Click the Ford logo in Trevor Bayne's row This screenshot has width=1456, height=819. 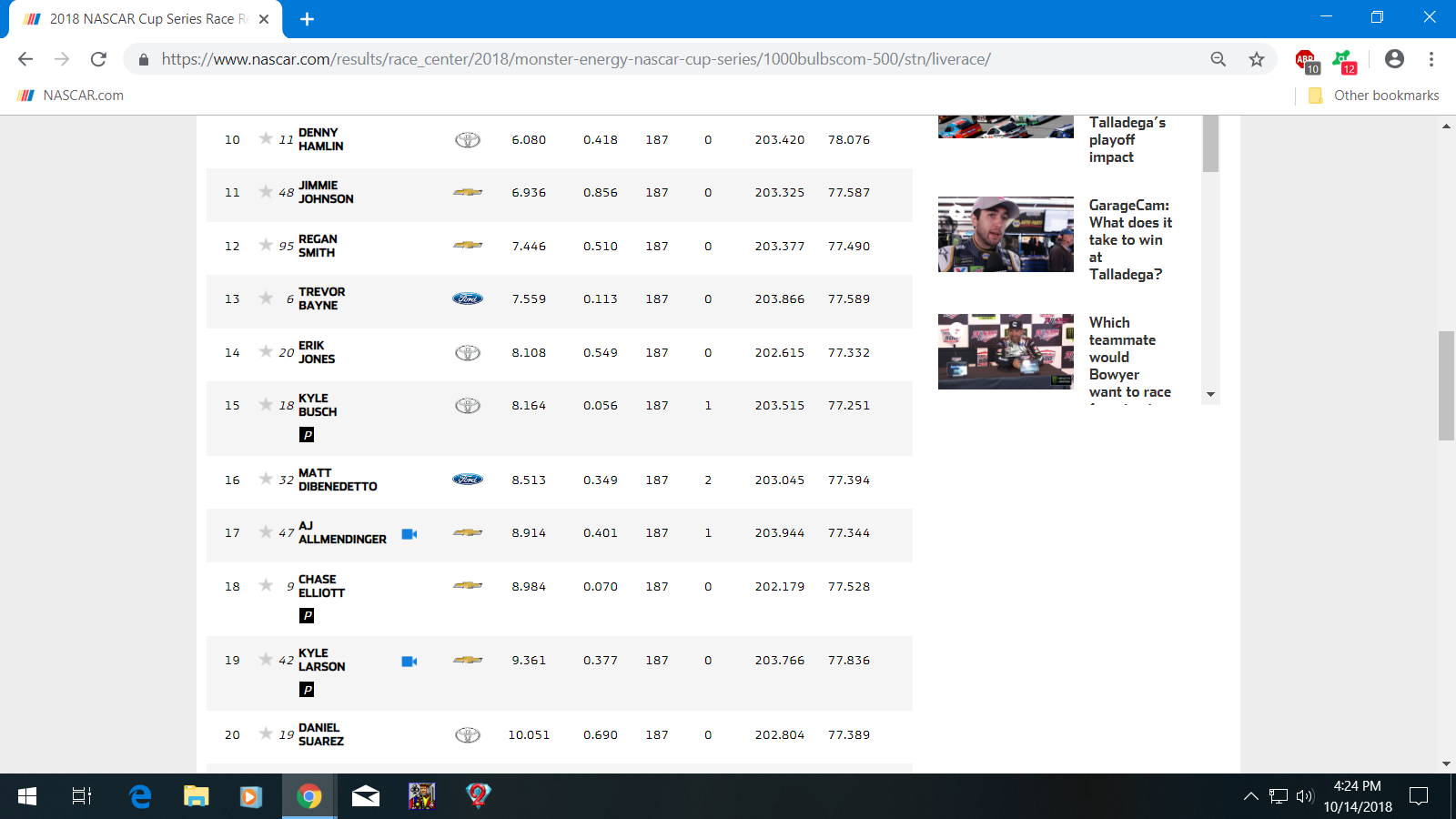pos(468,298)
